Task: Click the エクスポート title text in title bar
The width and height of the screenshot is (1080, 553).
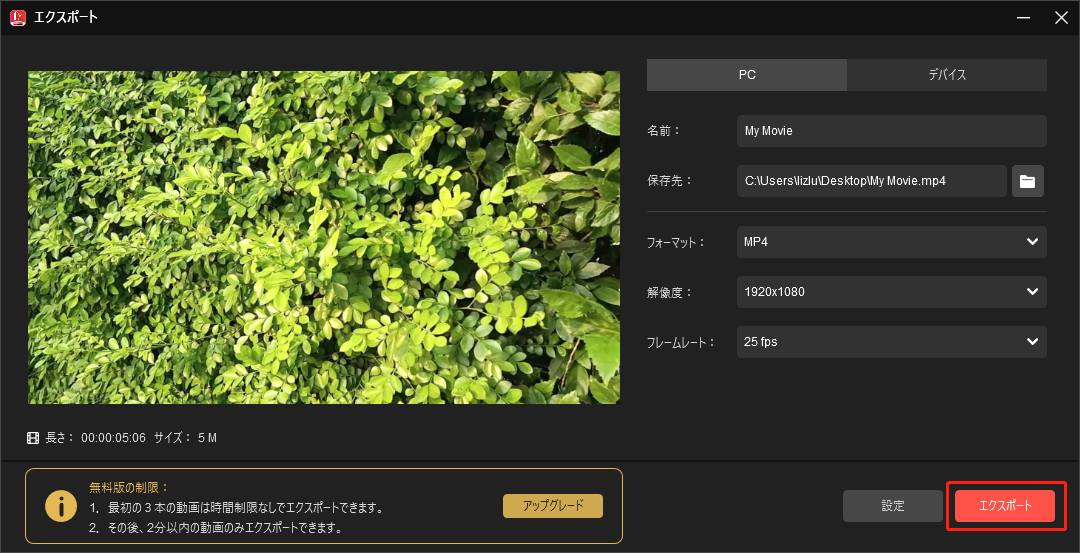Action: click(66, 18)
